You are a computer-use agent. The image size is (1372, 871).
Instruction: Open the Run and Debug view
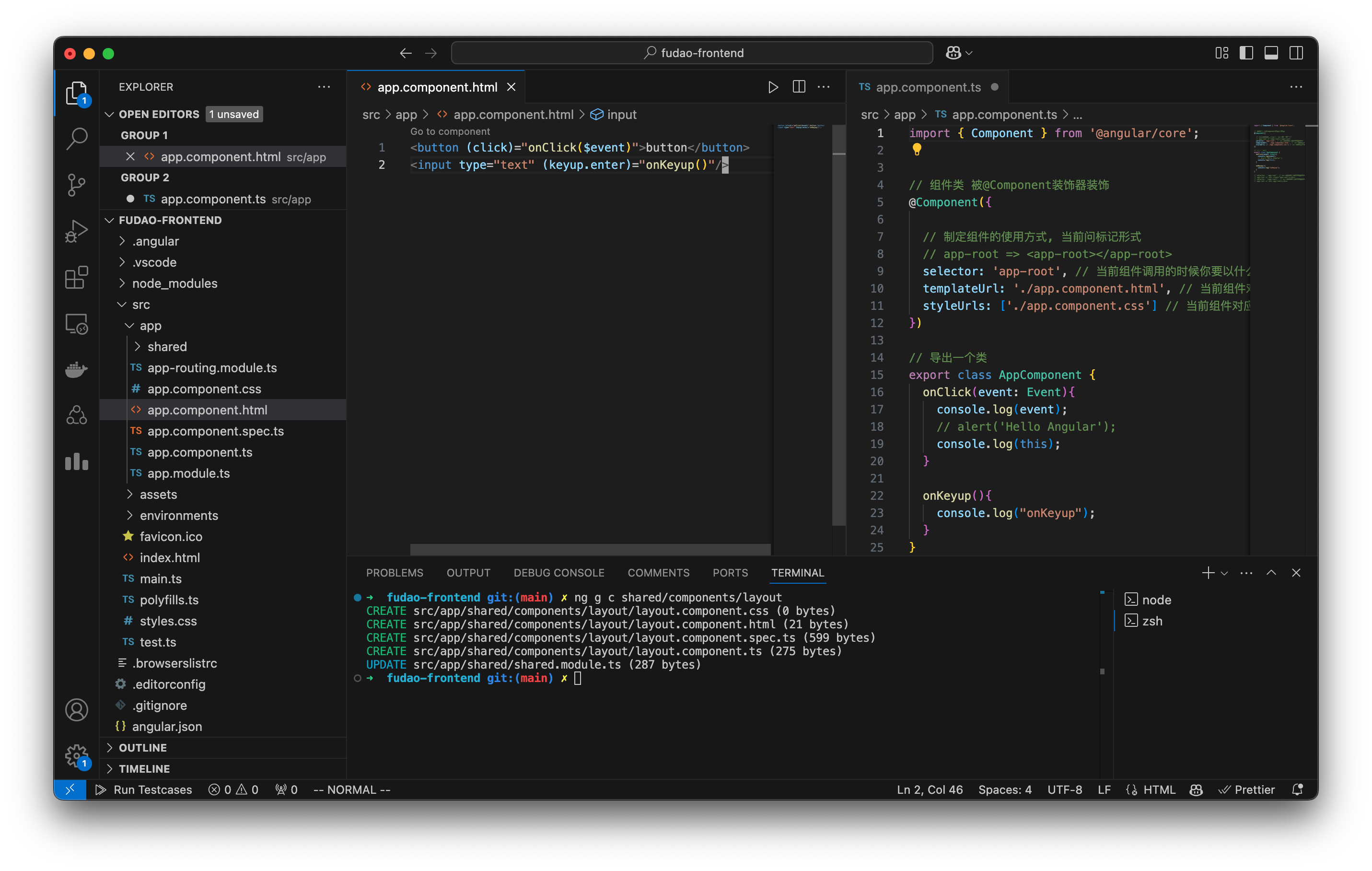pos(77,231)
